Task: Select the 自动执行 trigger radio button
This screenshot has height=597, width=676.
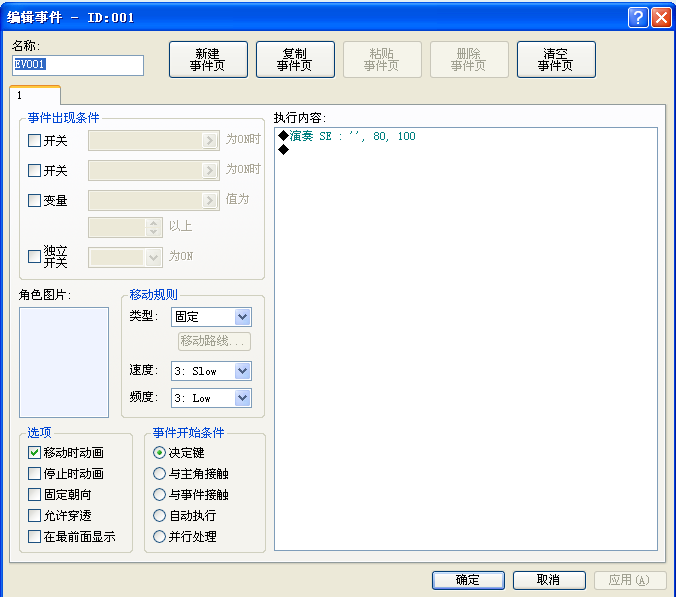Action: (x=159, y=516)
